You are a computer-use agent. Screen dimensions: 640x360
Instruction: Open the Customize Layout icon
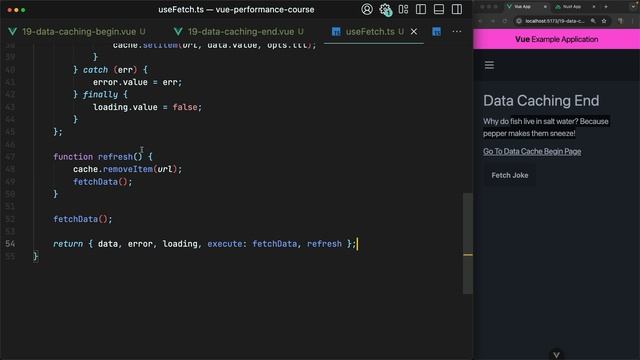click(403, 9)
